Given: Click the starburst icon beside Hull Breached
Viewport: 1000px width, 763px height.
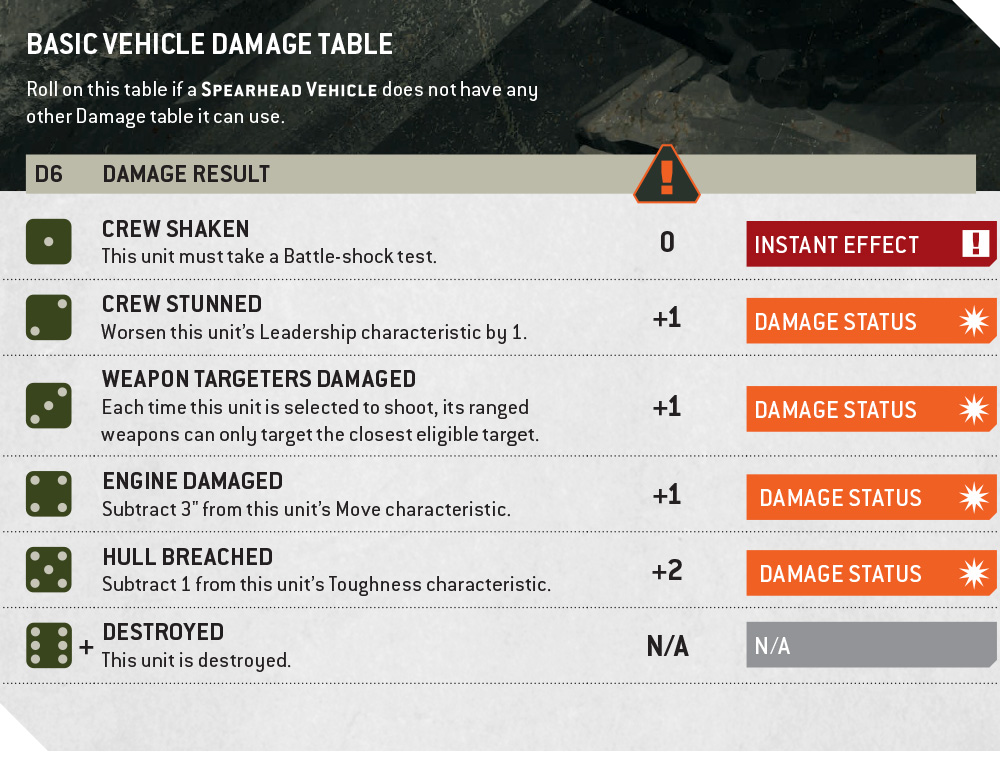Looking at the screenshot, I should [973, 573].
